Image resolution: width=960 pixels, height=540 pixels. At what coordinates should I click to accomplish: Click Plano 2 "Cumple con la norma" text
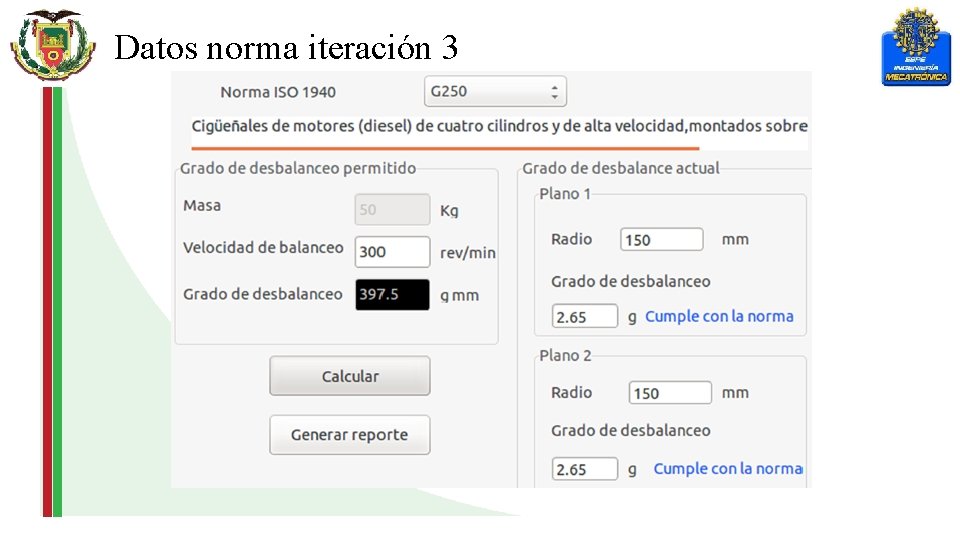[727, 468]
